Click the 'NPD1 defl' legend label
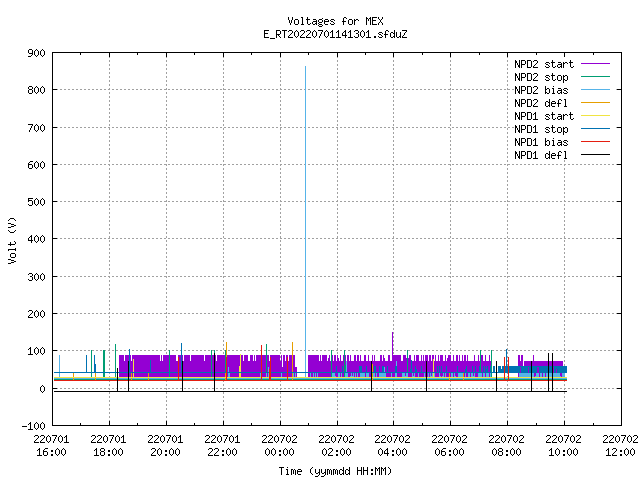Screen dimensions: 640x480 tap(541, 156)
